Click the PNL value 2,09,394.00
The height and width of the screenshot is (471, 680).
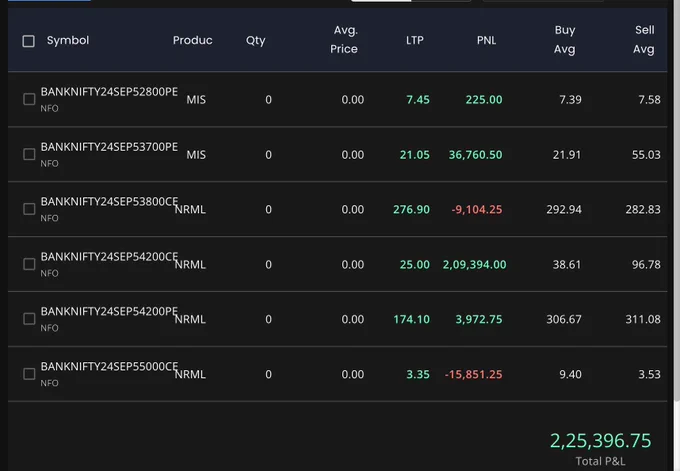(x=474, y=265)
